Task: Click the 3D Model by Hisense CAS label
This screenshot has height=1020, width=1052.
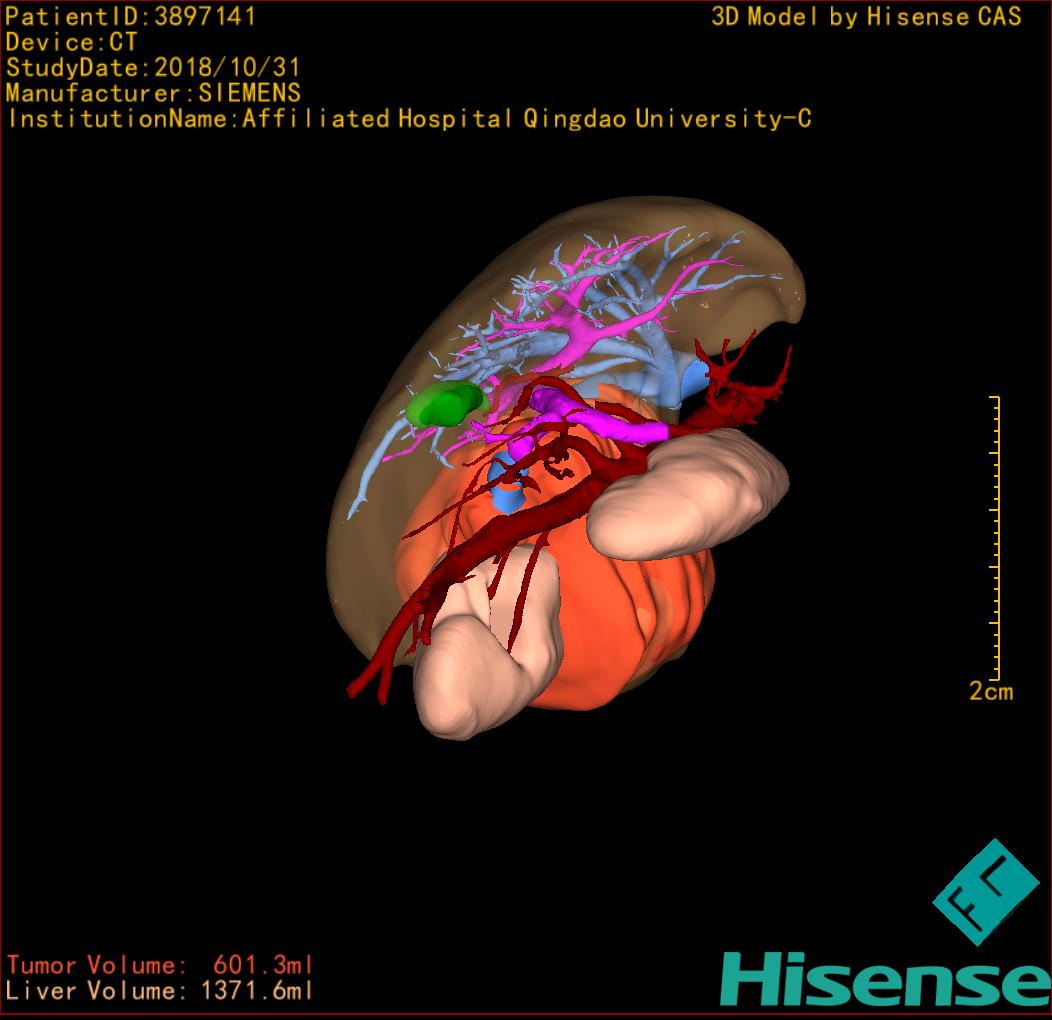Action: coord(866,17)
